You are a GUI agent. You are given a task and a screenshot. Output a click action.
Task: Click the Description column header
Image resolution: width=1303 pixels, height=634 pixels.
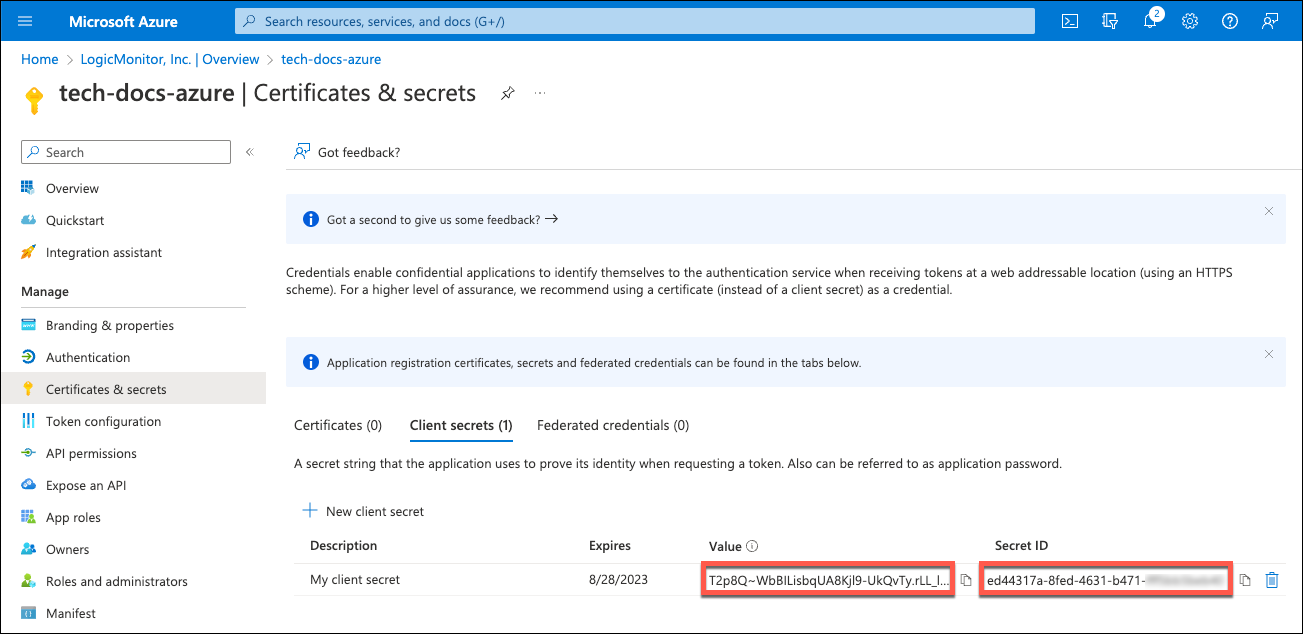tap(344, 546)
